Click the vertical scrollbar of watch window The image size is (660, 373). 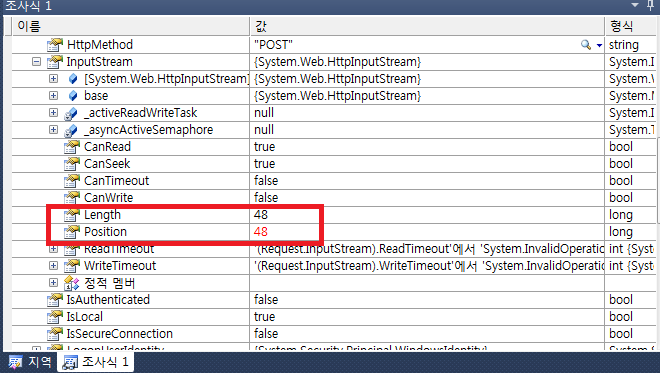pyautogui.click(x=658, y=181)
